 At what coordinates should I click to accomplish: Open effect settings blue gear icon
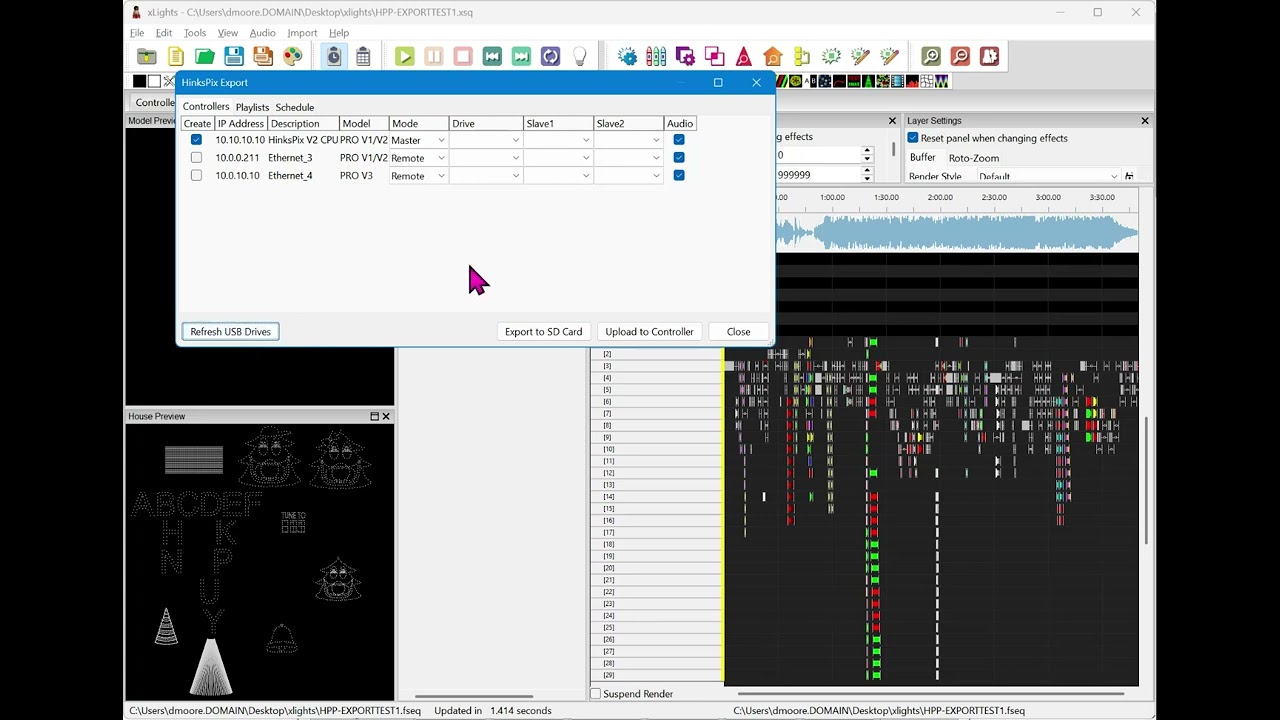click(x=627, y=57)
